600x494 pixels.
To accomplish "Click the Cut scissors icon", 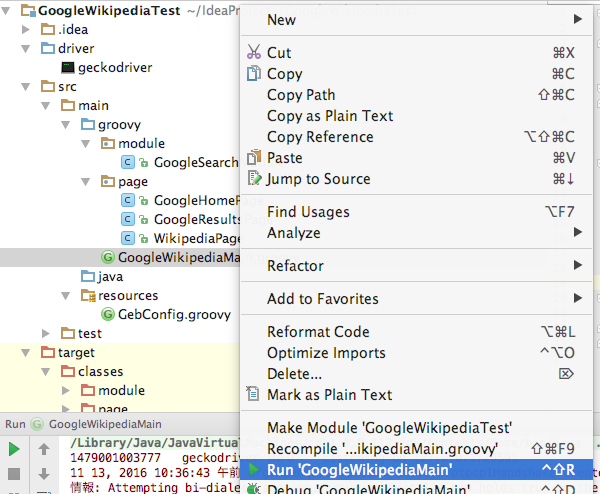I will (254, 52).
